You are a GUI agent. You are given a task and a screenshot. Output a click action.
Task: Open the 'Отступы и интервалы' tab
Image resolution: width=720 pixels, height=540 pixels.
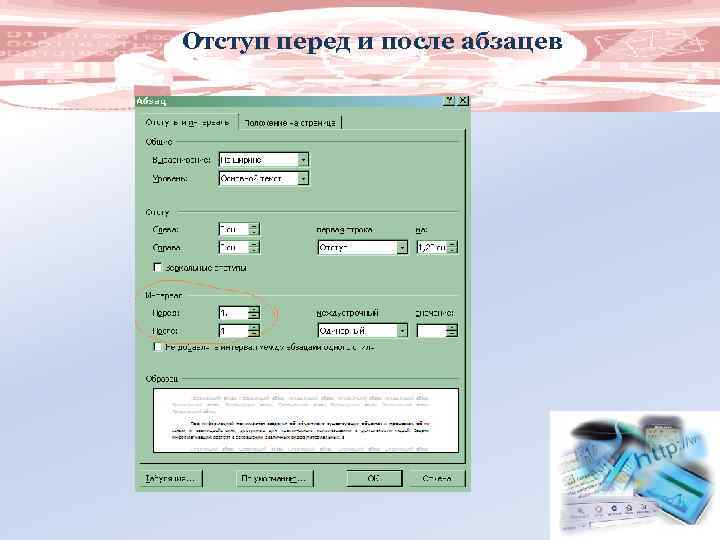pos(187,123)
